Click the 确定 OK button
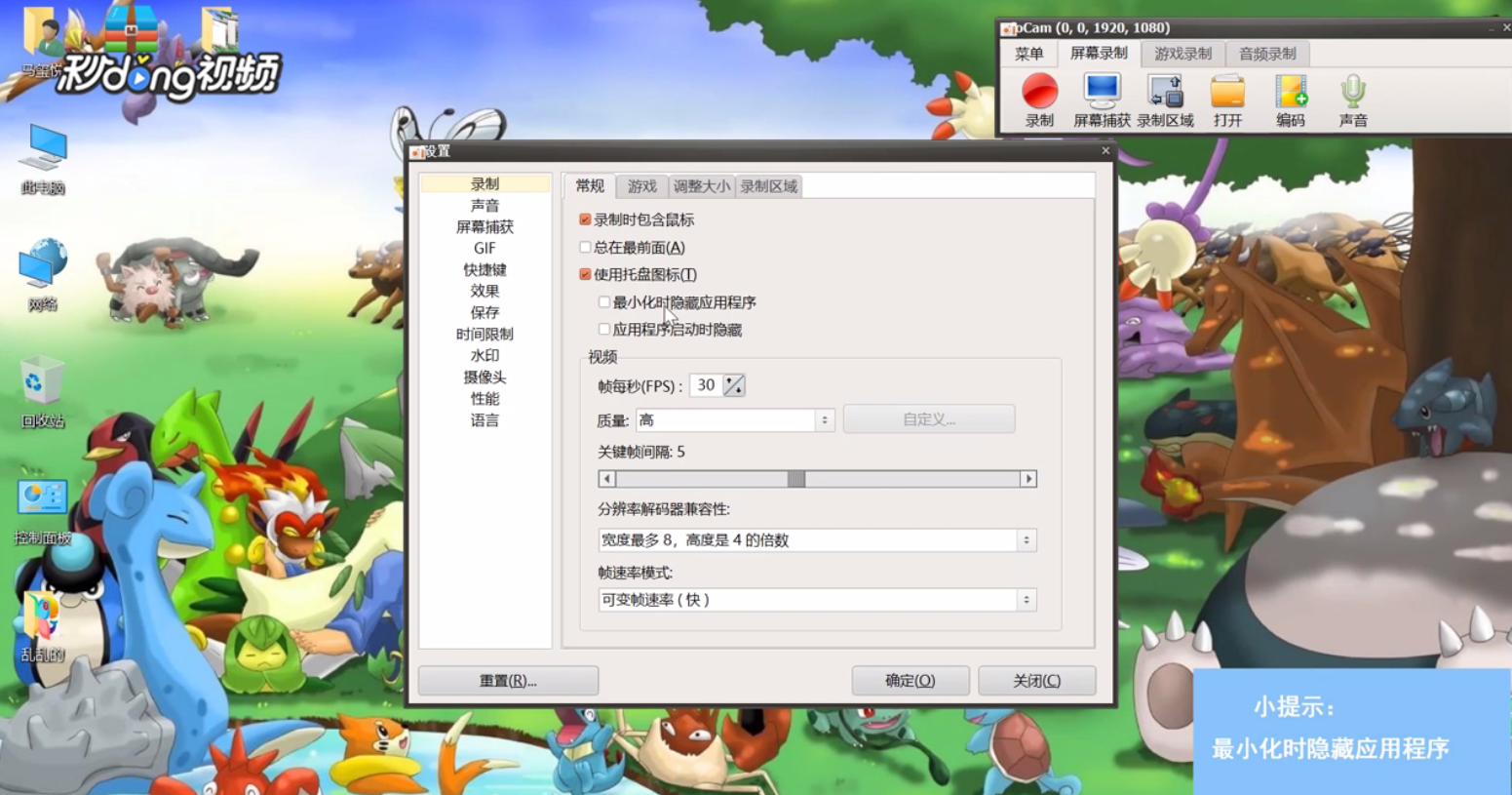Image resolution: width=1512 pixels, height=795 pixels. click(910, 680)
